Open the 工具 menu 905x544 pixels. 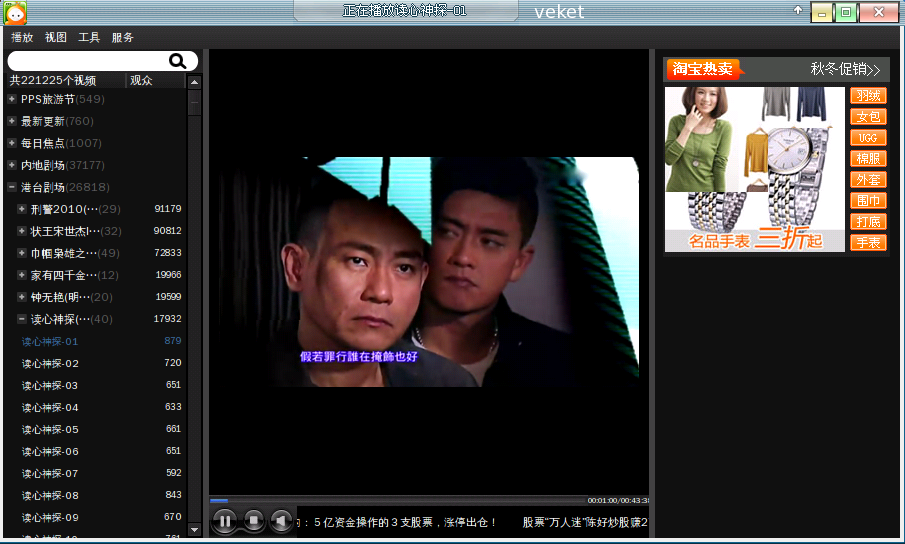tap(89, 37)
